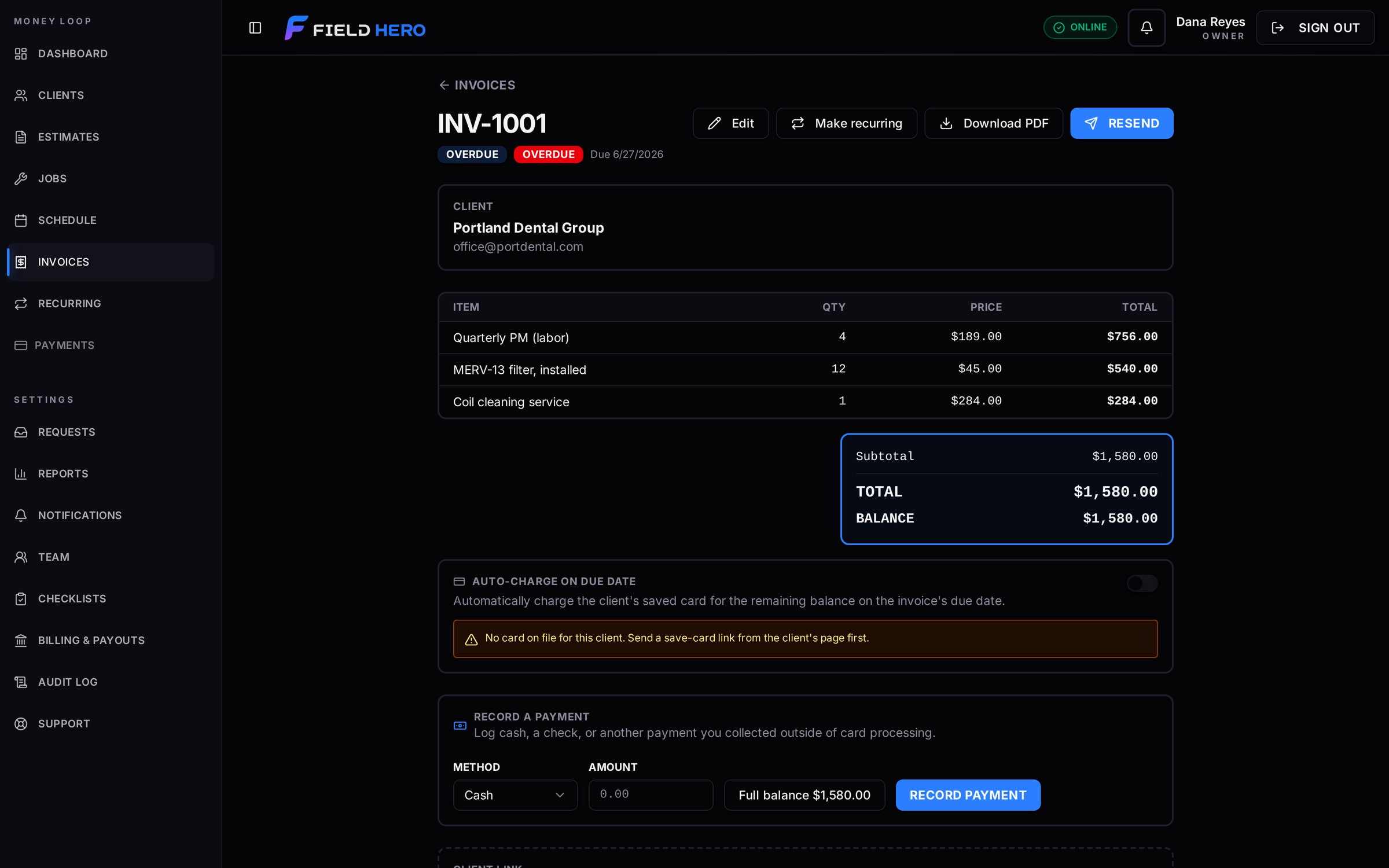Click the Checklists clipboard icon
This screenshot has width=1389, height=868.
(21, 599)
